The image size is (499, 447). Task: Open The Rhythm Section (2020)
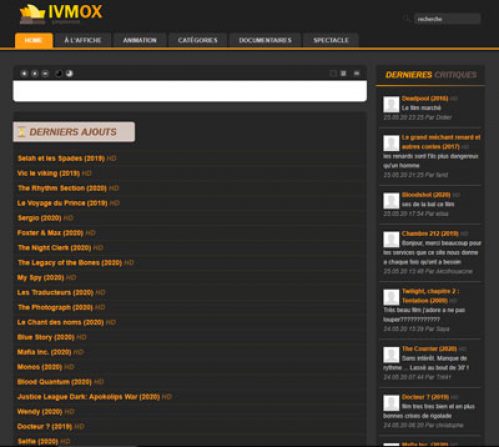[62, 188]
